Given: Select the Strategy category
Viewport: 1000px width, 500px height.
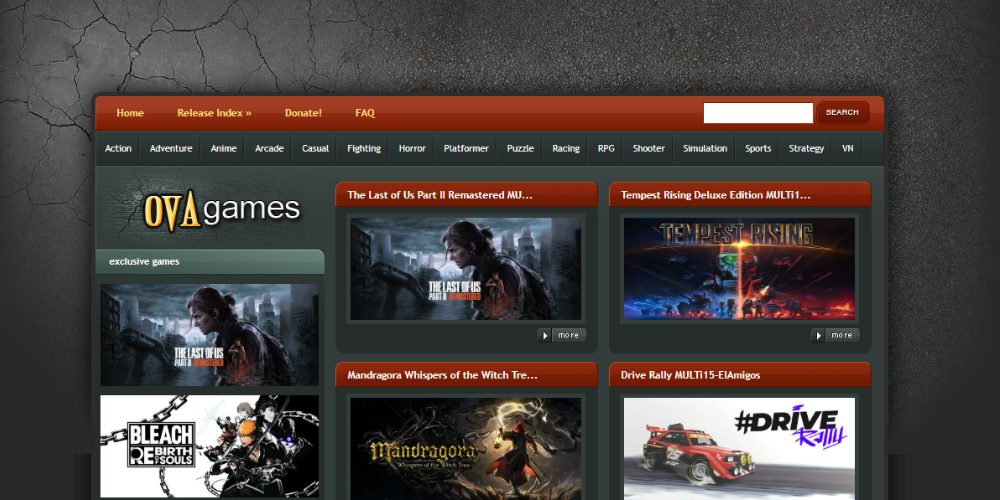Looking at the screenshot, I should coord(806,149).
